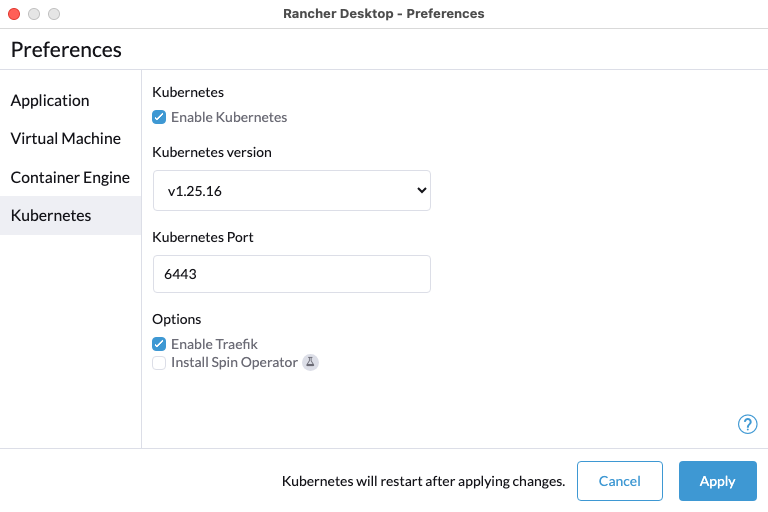The height and width of the screenshot is (512, 768).
Task: Click the experimental flask icon beside Spin Operator
Action: point(310,362)
